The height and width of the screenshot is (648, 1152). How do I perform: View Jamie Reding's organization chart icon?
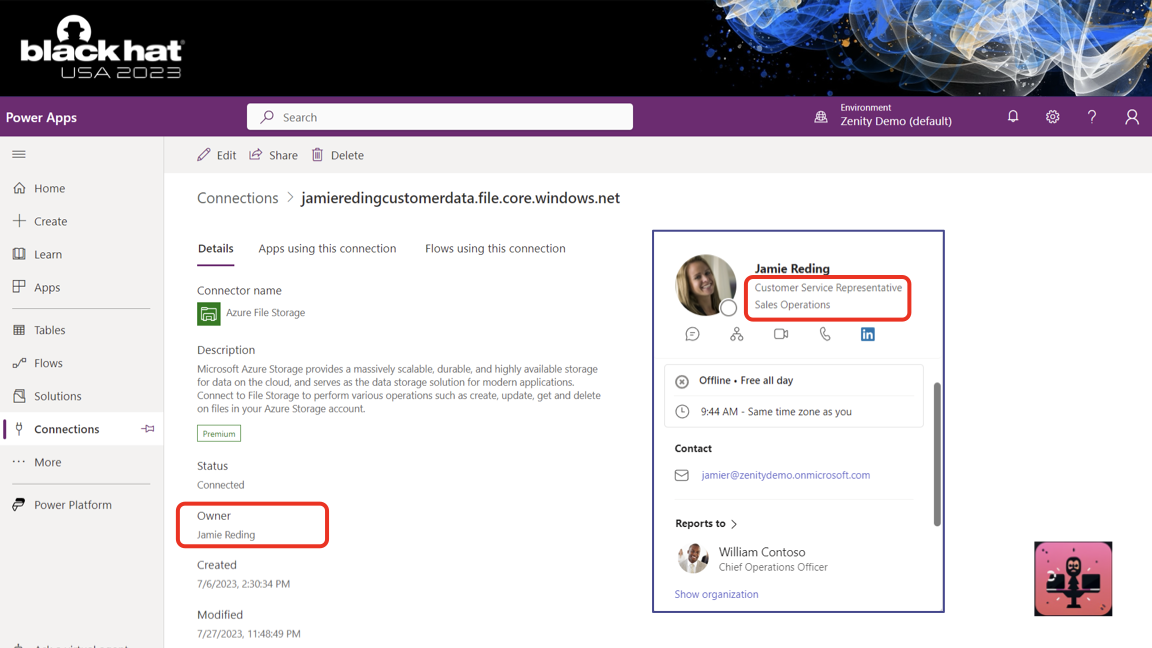737,334
